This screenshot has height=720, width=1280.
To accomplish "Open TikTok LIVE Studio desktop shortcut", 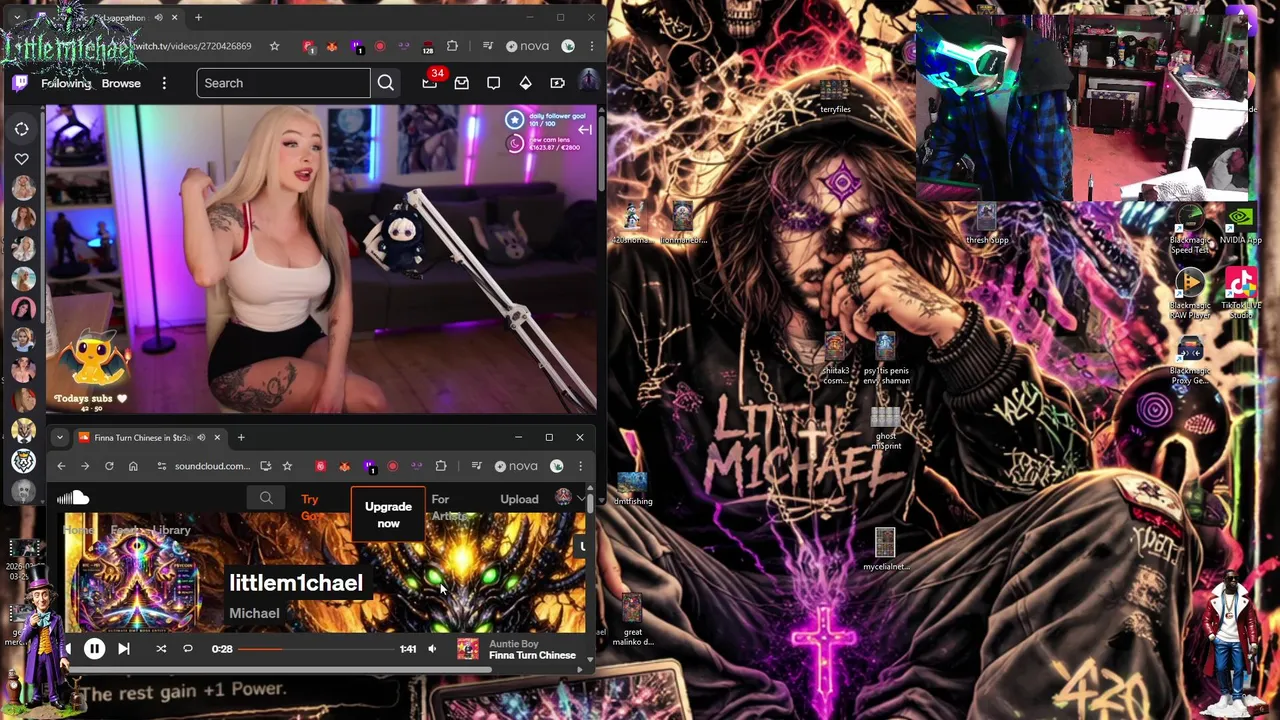I will tap(1240, 294).
